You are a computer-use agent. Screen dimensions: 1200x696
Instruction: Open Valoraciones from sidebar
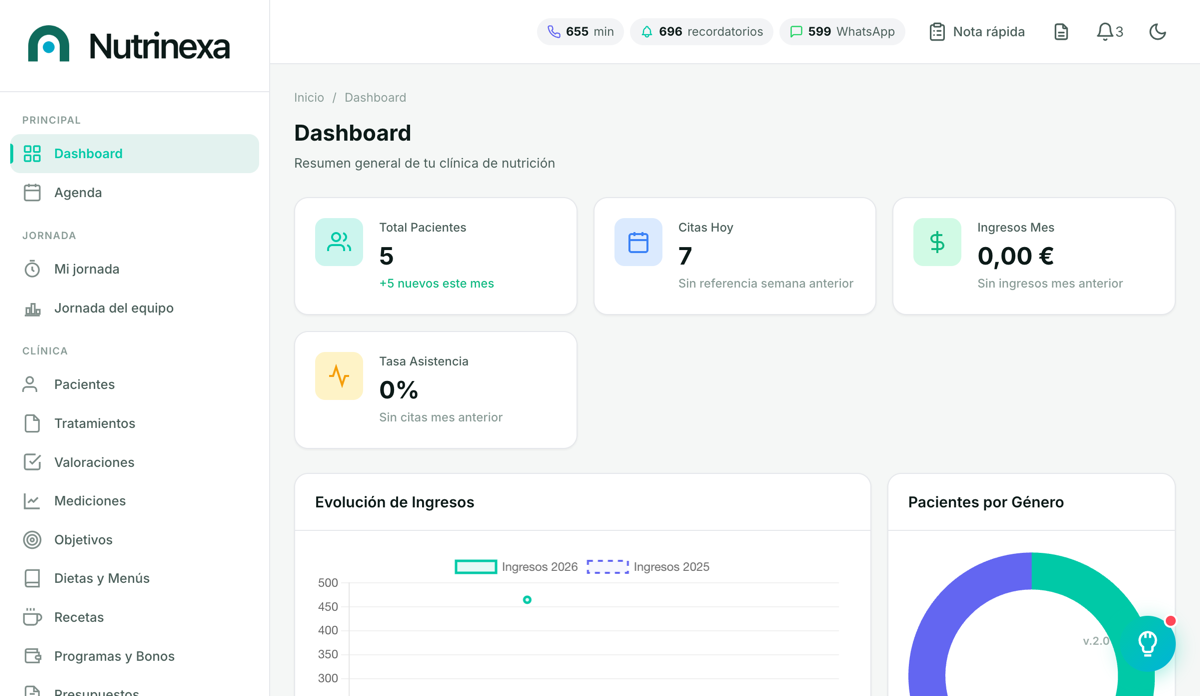135,462
